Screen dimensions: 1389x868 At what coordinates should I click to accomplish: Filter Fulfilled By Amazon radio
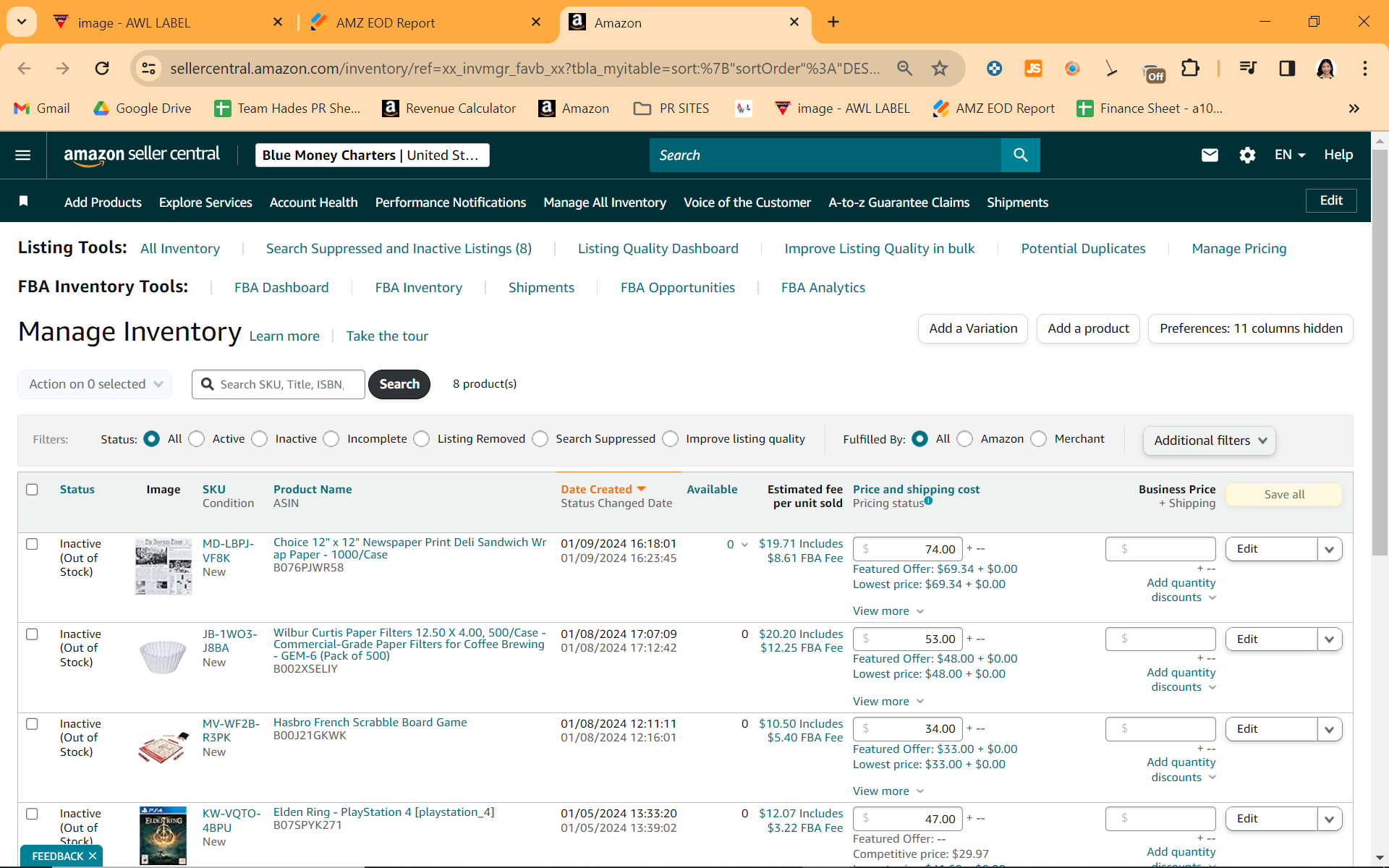[x=965, y=439]
